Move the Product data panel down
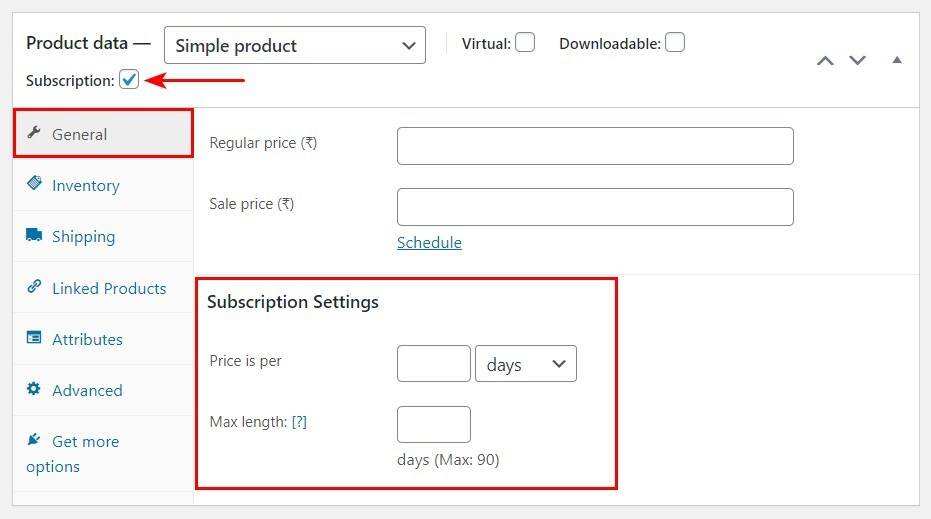 pos(857,60)
